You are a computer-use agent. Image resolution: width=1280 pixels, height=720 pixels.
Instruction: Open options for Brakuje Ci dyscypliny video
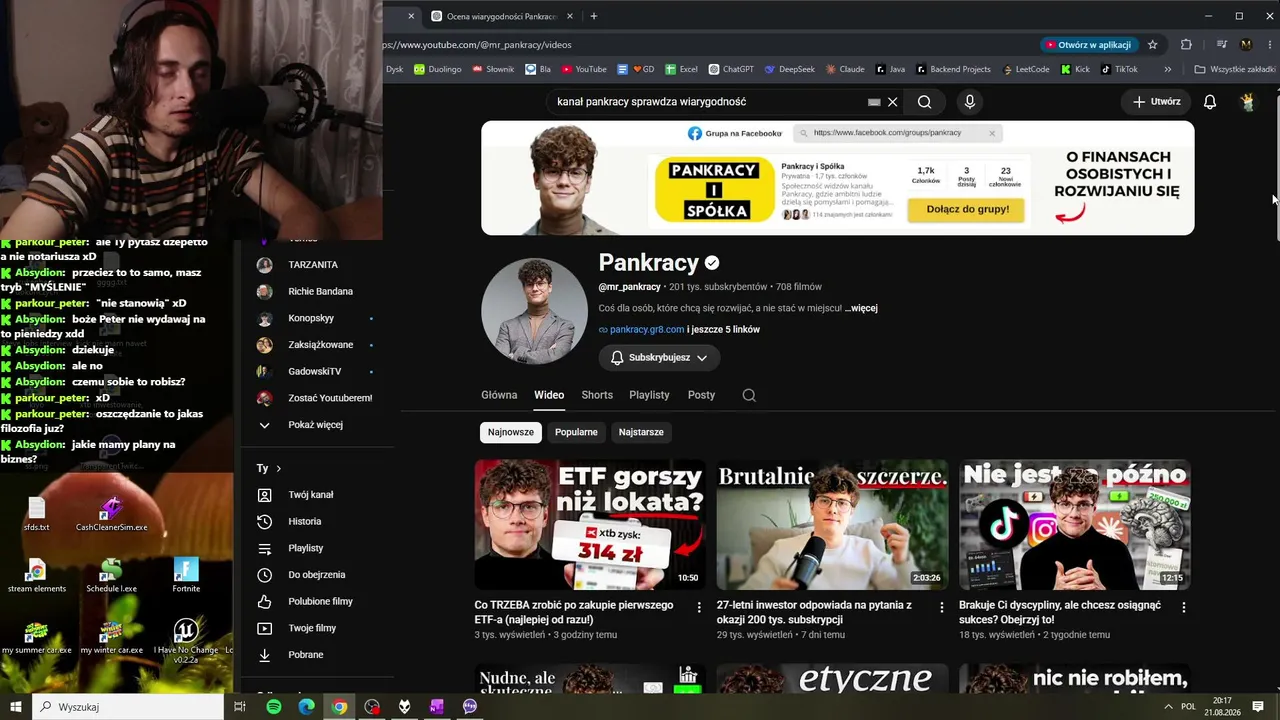pos(1184,607)
